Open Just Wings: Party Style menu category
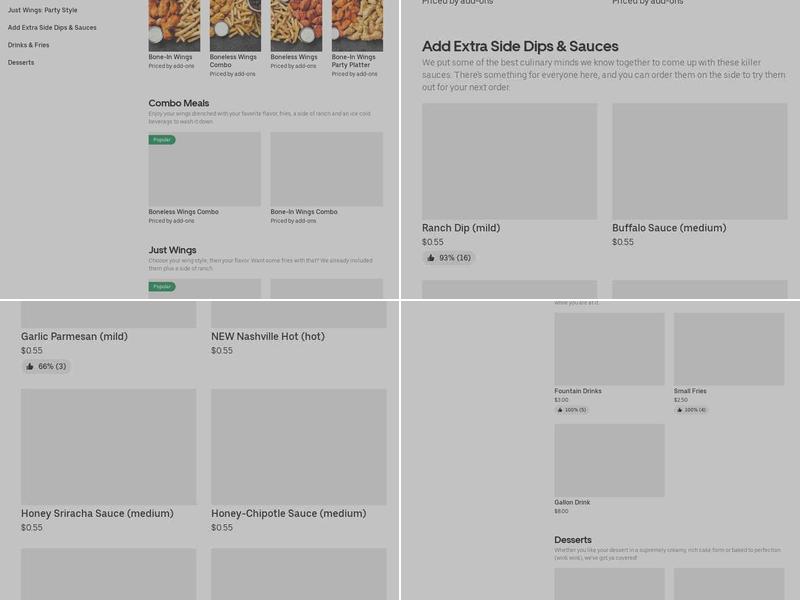The image size is (800, 600). pyautogui.click(x=42, y=10)
